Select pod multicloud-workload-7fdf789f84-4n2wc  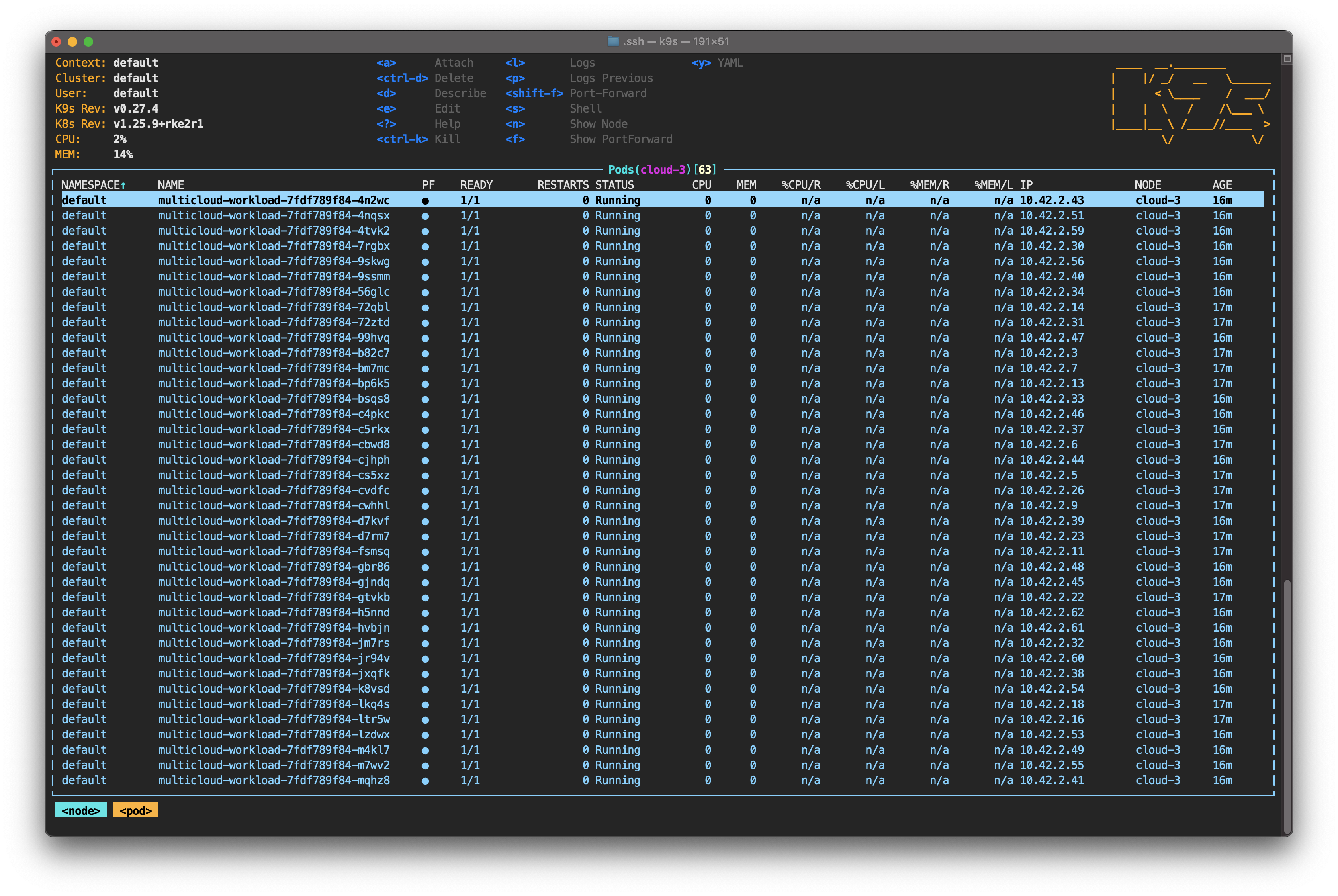coord(663,200)
